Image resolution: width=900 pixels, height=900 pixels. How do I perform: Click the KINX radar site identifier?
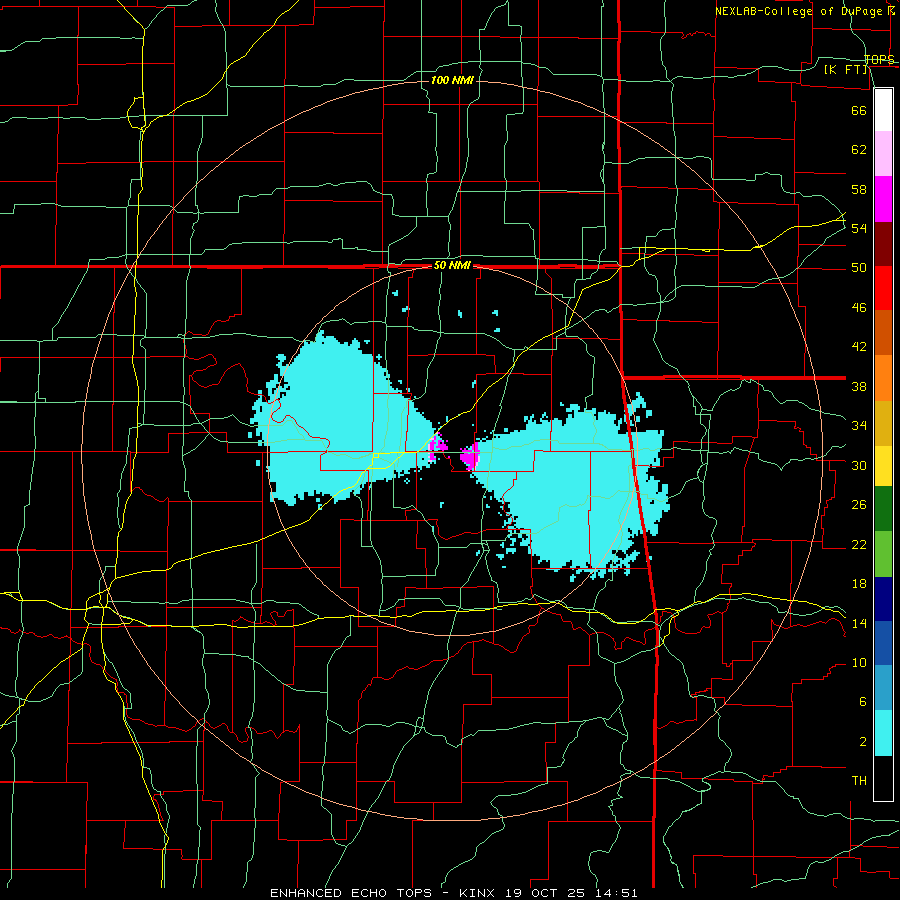tap(479, 893)
